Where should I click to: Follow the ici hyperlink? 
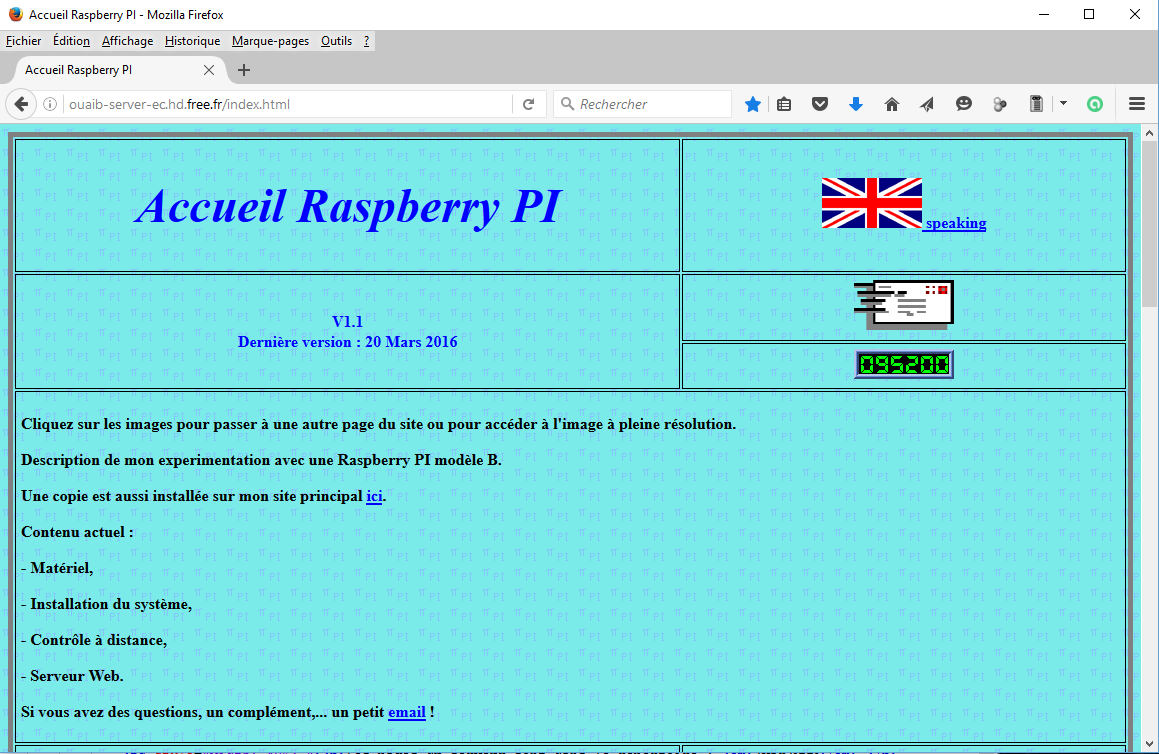tap(374, 496)
